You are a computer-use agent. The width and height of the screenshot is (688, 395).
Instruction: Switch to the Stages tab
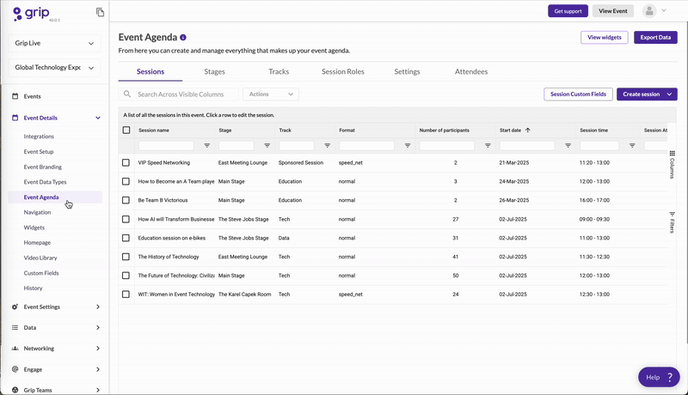(x=215, y=72)
